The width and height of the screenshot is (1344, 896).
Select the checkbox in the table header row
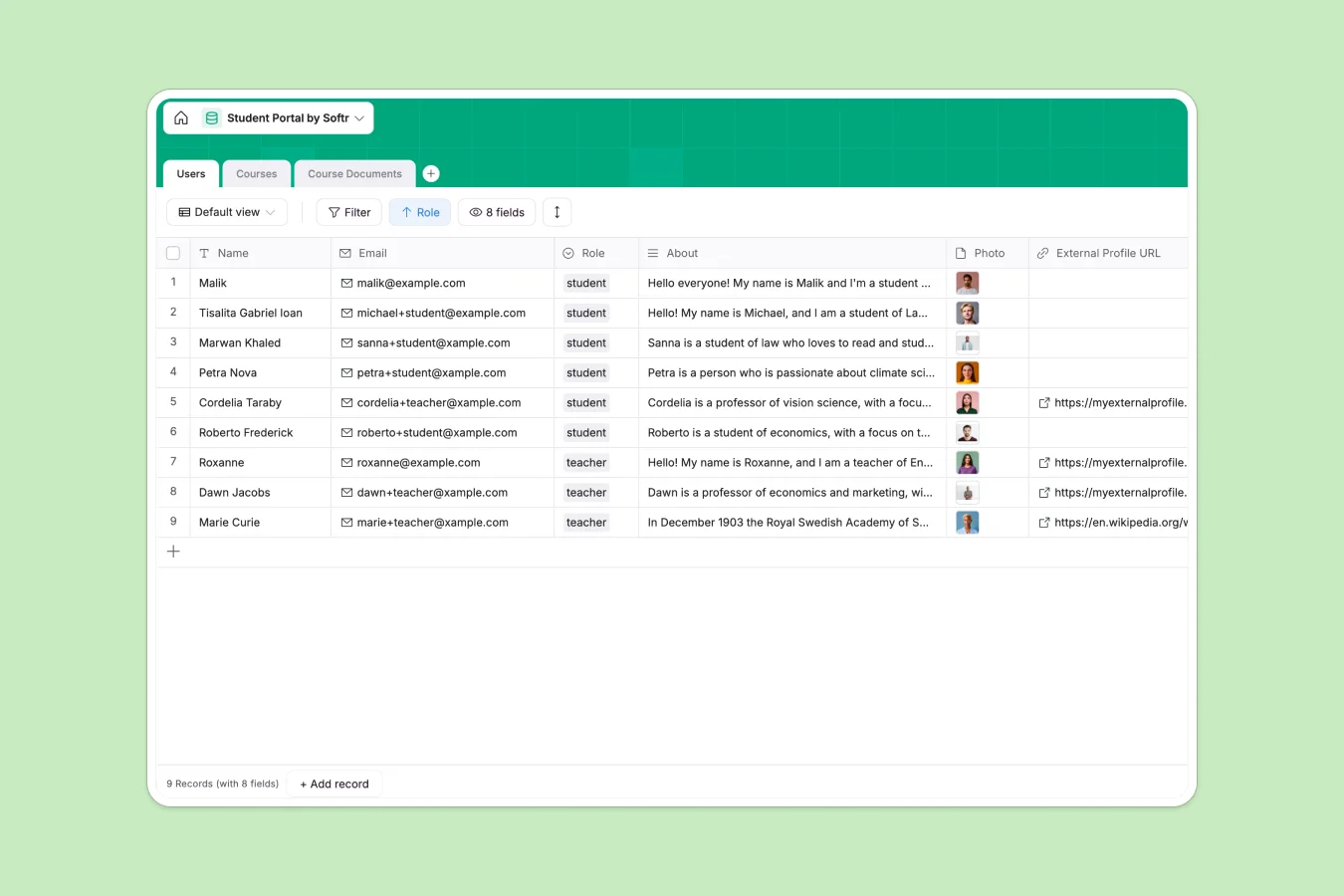172,253
